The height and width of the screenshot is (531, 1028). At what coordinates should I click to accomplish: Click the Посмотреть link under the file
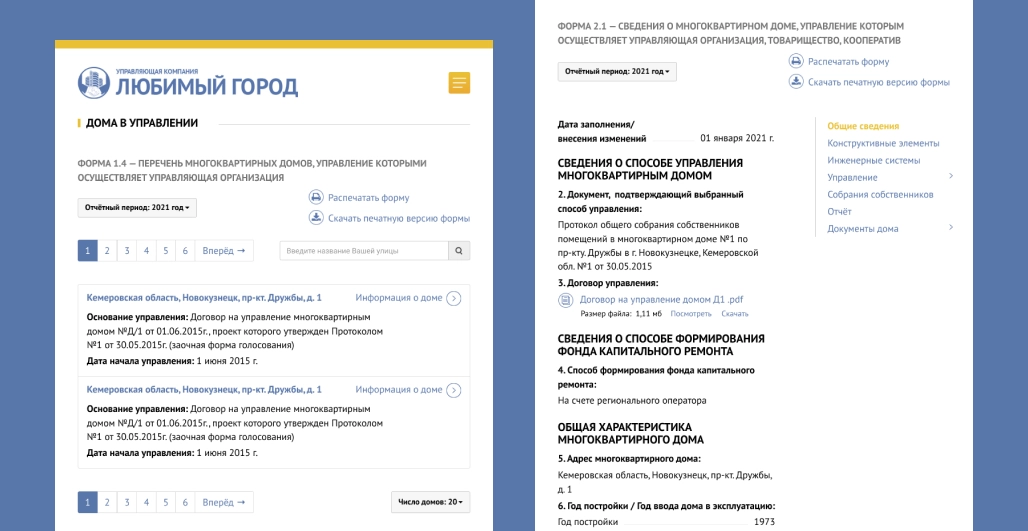click(691, 314)
